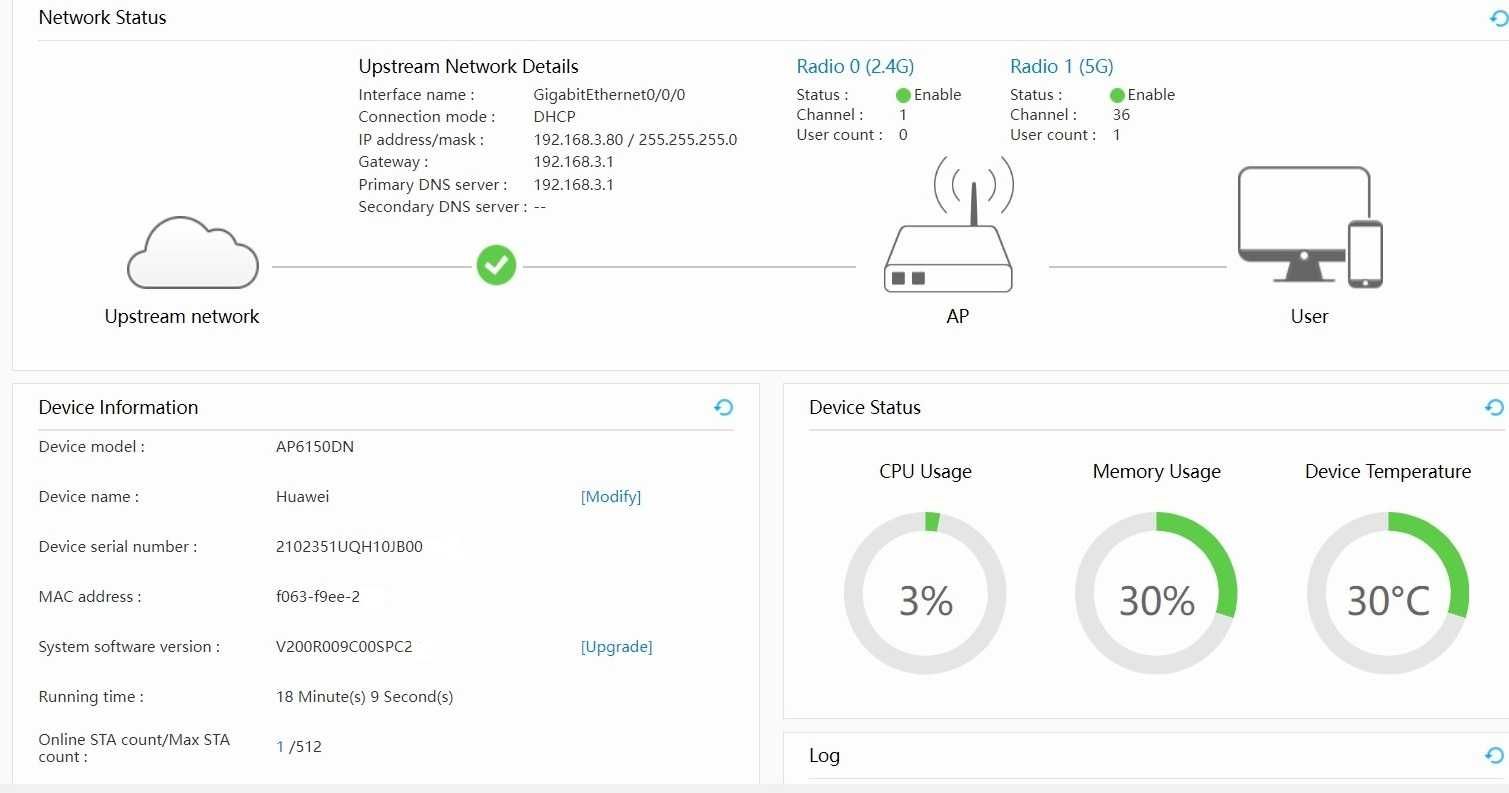Select the serial number 2102351UQH10JB00
Screen dimensions: 1509x793
pos(349,546)
